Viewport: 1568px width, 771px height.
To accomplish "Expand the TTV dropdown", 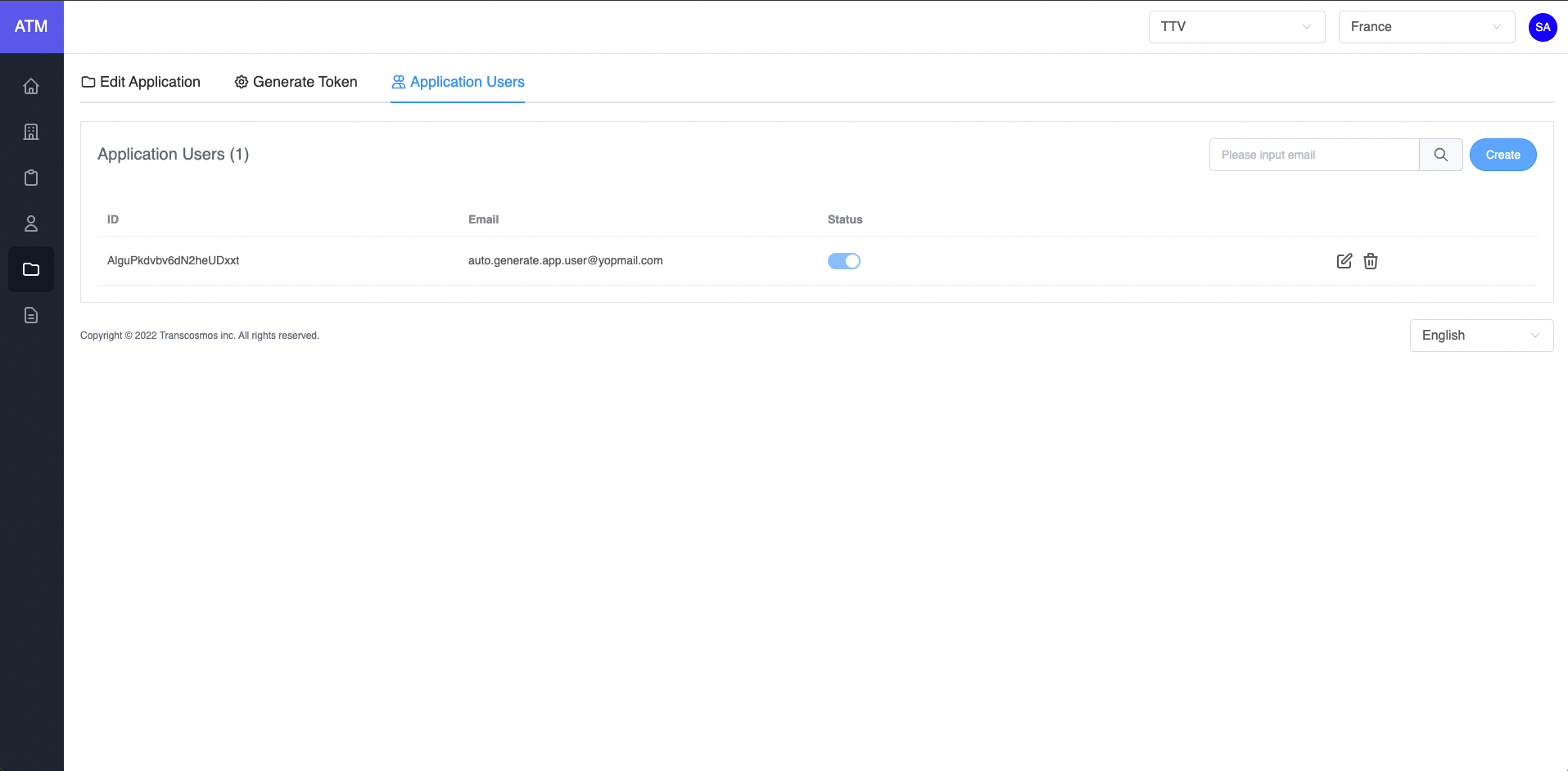I will [1236, 27].
